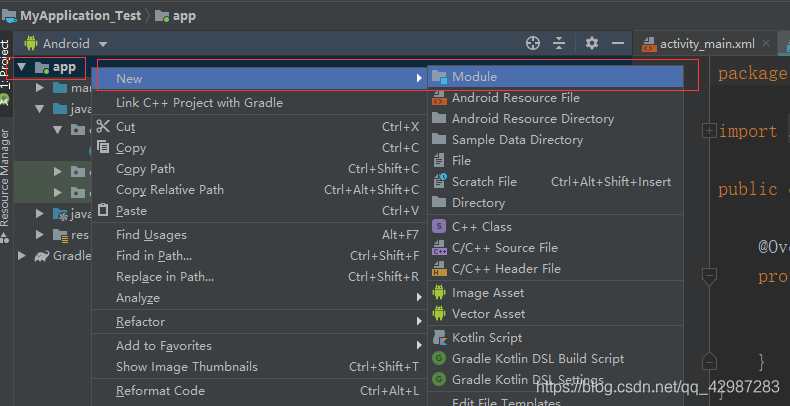
Task: Open the Analyze submenu
Action: pyautogui.click(x=259, y=298)
